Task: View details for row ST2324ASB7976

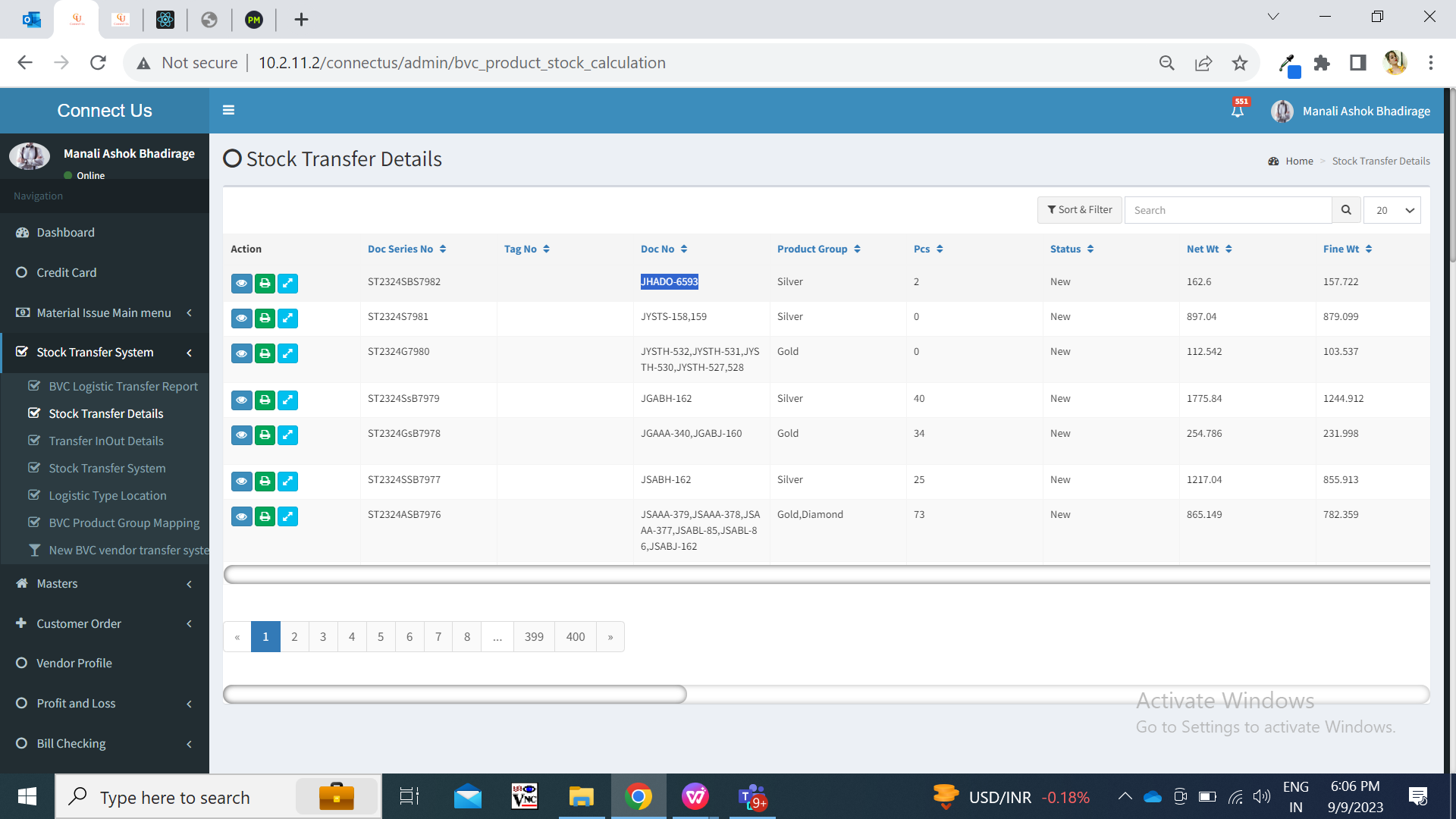Action: click(x=241, y=516)
